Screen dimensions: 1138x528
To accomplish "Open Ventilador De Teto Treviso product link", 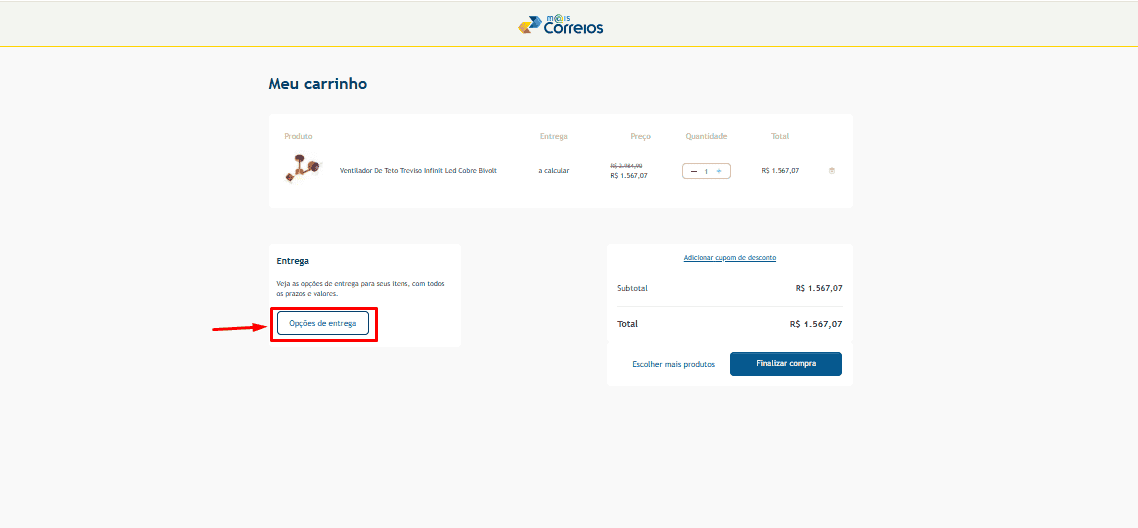I will [418, 171].
